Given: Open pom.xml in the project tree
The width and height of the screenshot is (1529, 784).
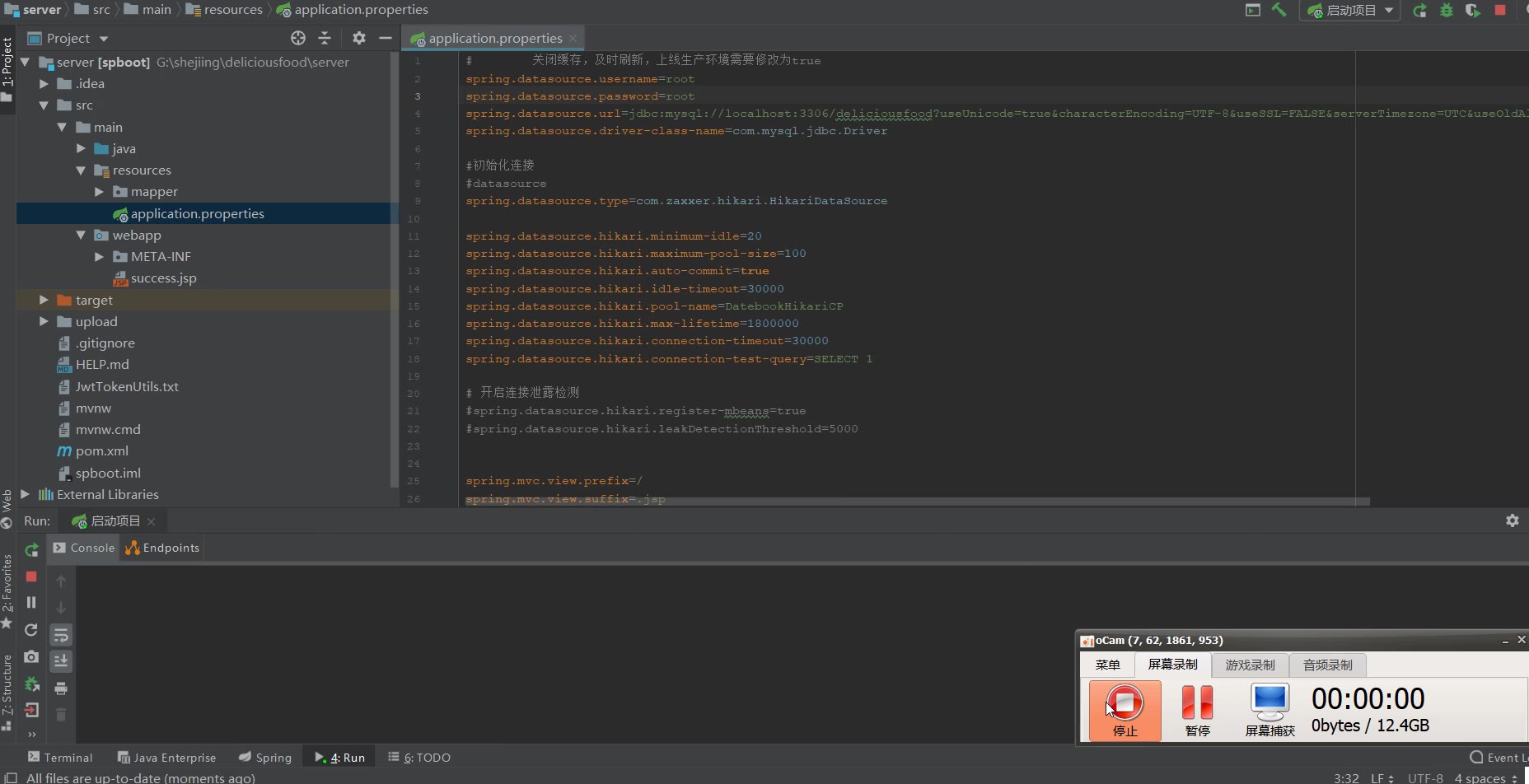Looking at the screenshot, I should (x=101, y=451).
